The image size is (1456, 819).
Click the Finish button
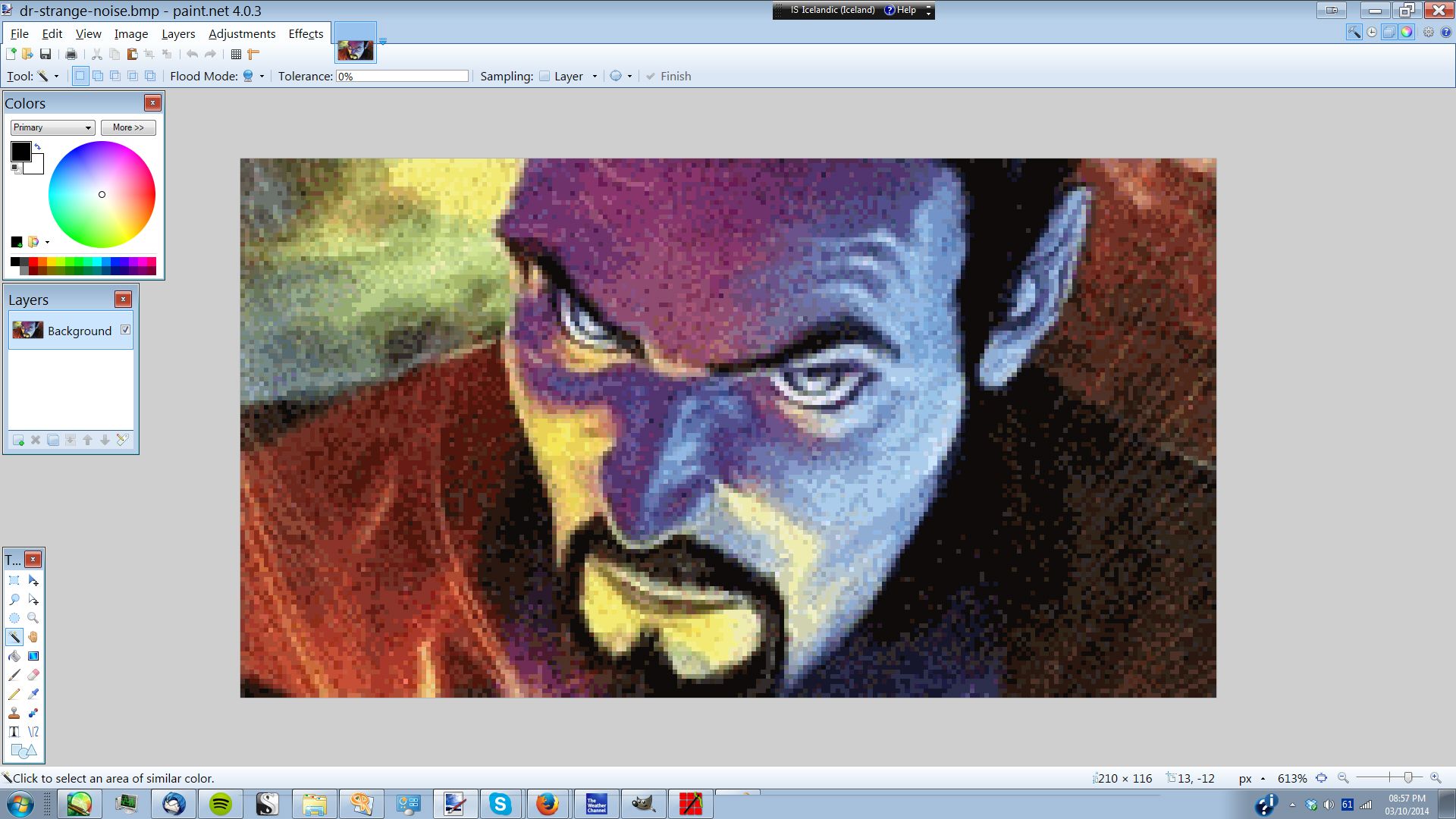668,76
